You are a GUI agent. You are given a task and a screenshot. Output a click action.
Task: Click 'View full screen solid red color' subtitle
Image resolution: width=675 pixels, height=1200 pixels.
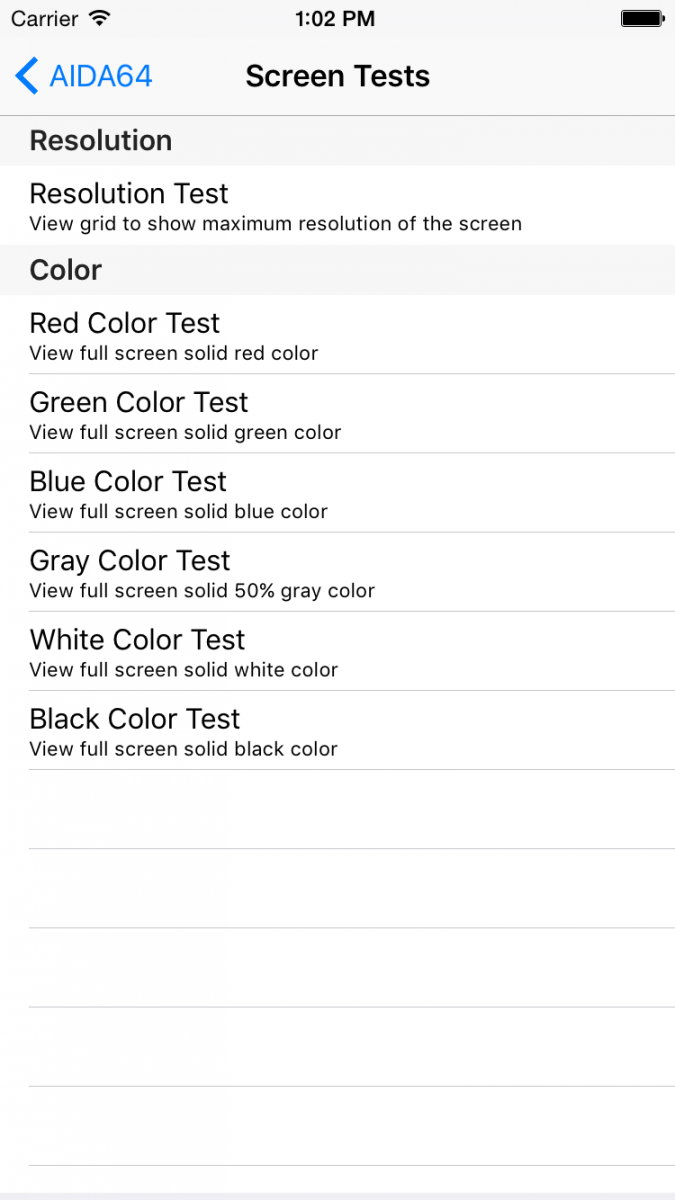(174, 354)
